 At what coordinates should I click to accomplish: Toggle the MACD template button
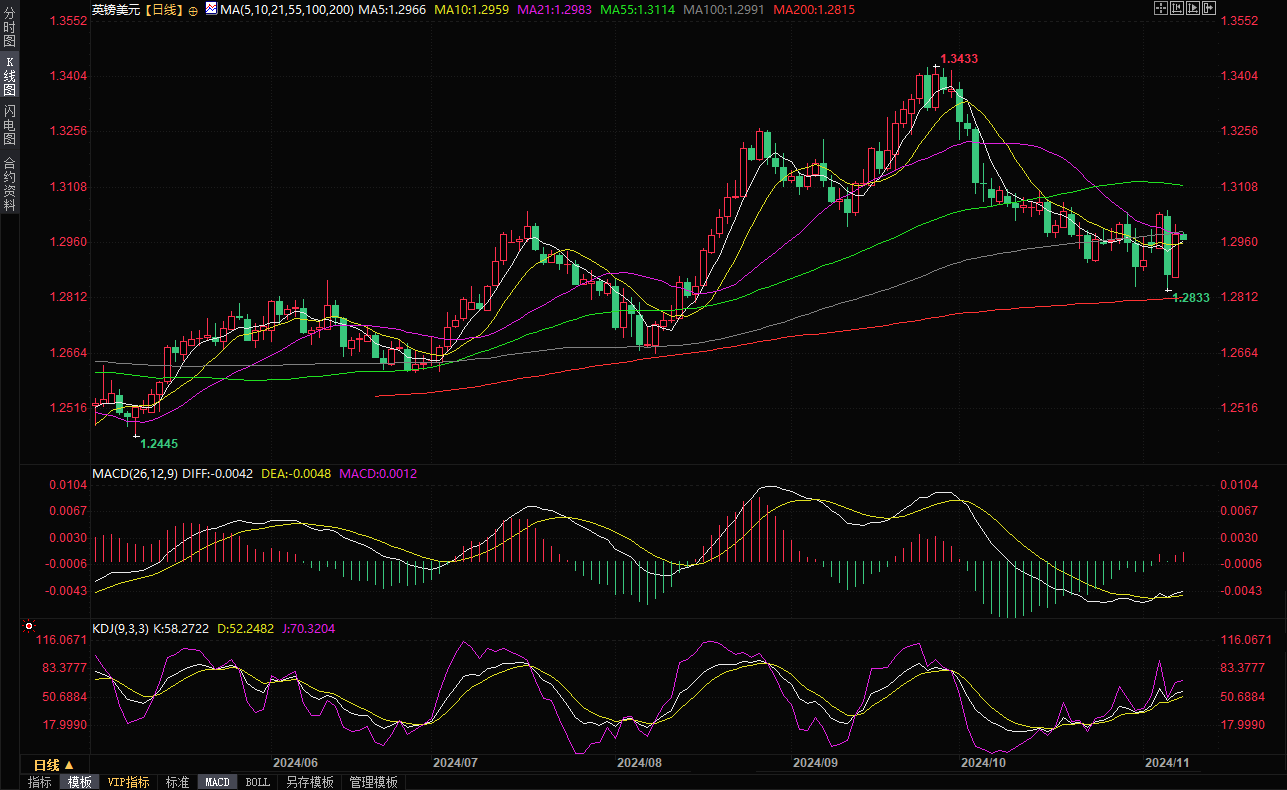click(217, 782)
